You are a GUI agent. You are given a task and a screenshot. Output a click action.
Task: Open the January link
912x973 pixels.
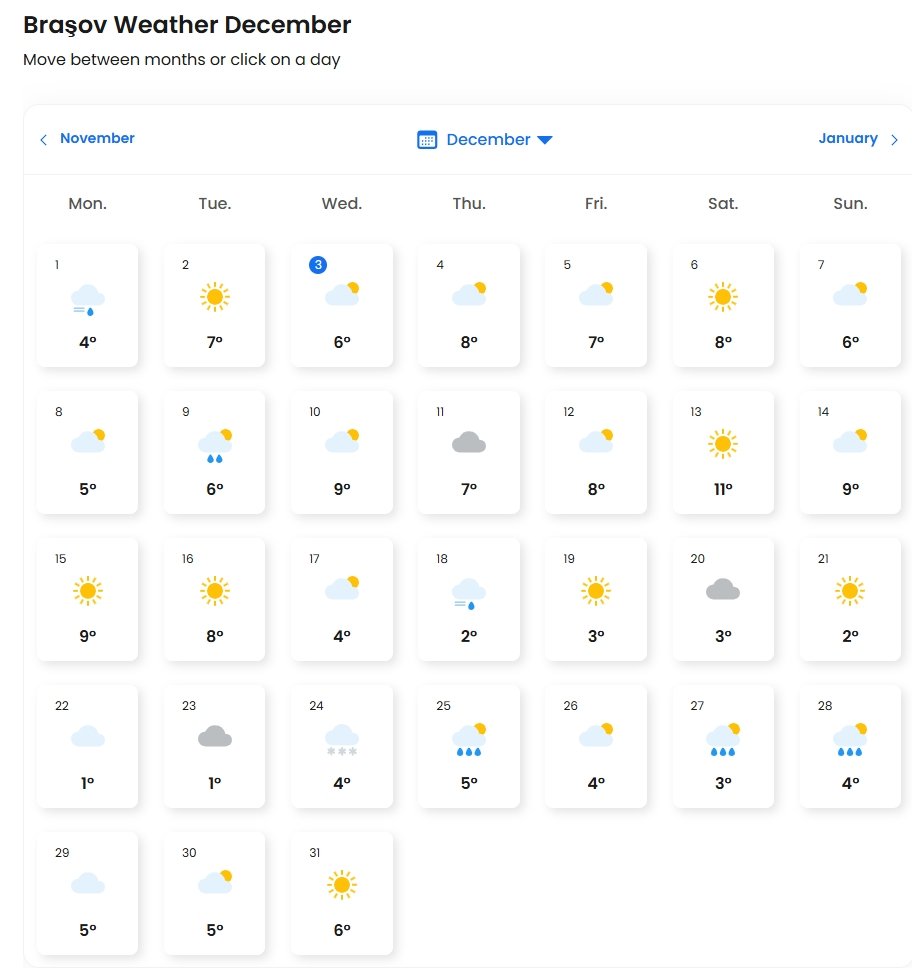848,139
